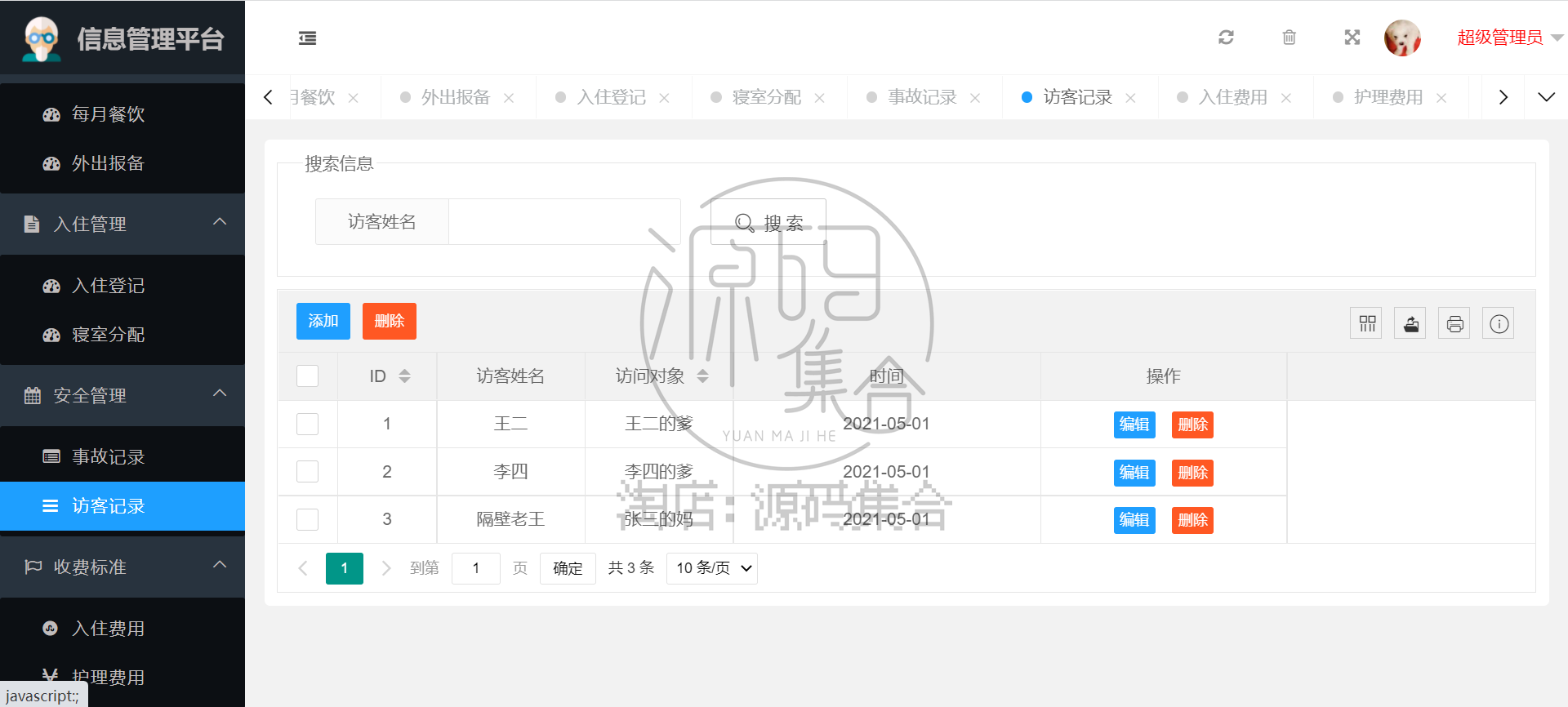Close the 入住登记 tab

[x=664, y=98]
